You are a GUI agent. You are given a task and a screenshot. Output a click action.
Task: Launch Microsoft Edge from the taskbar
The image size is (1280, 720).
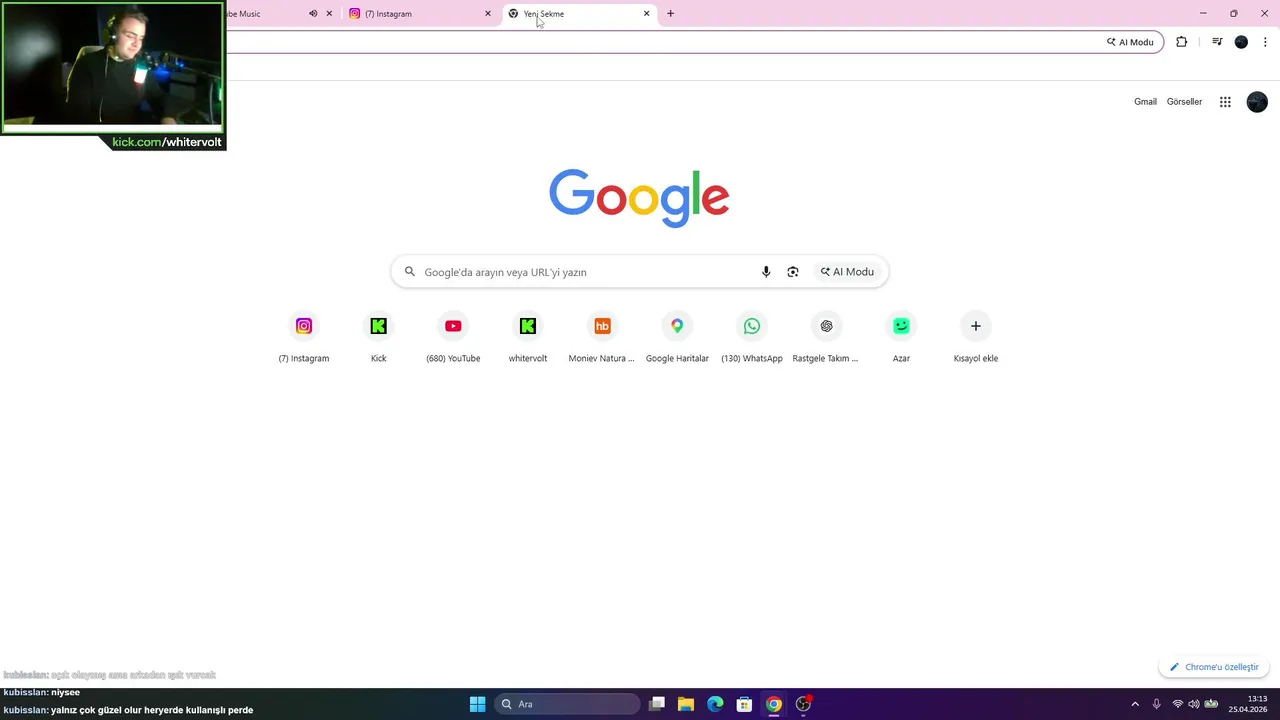[x=715, y=704]
